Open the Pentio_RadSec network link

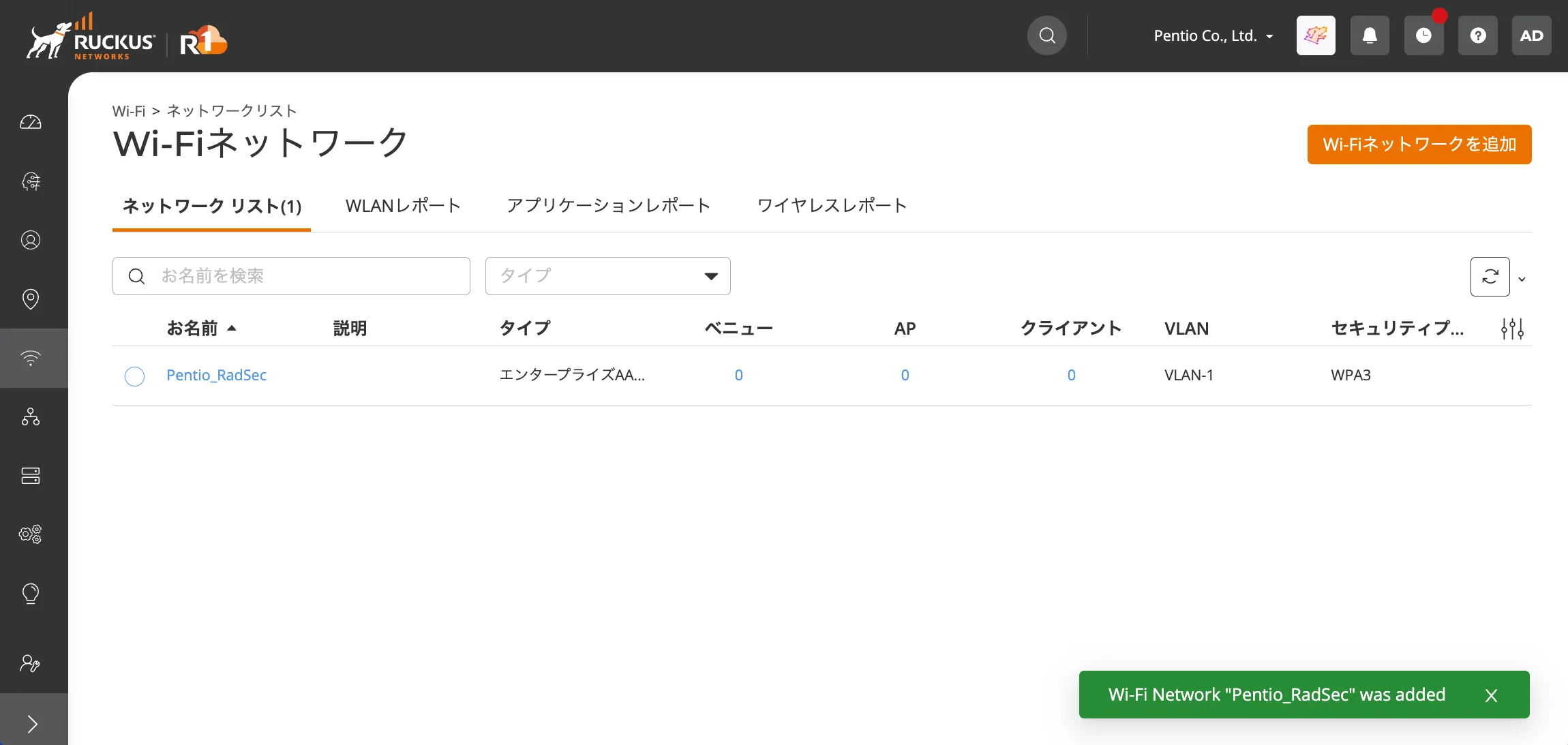[x=216, y=375]
